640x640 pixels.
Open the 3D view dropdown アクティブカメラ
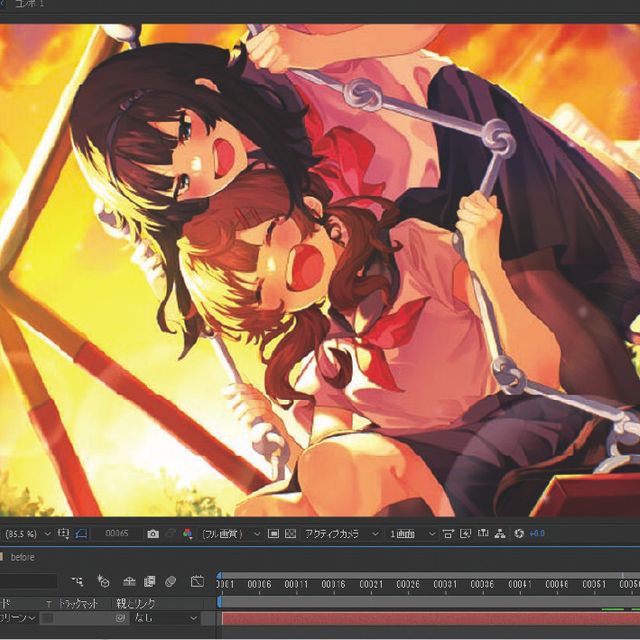tap(342, 533)
